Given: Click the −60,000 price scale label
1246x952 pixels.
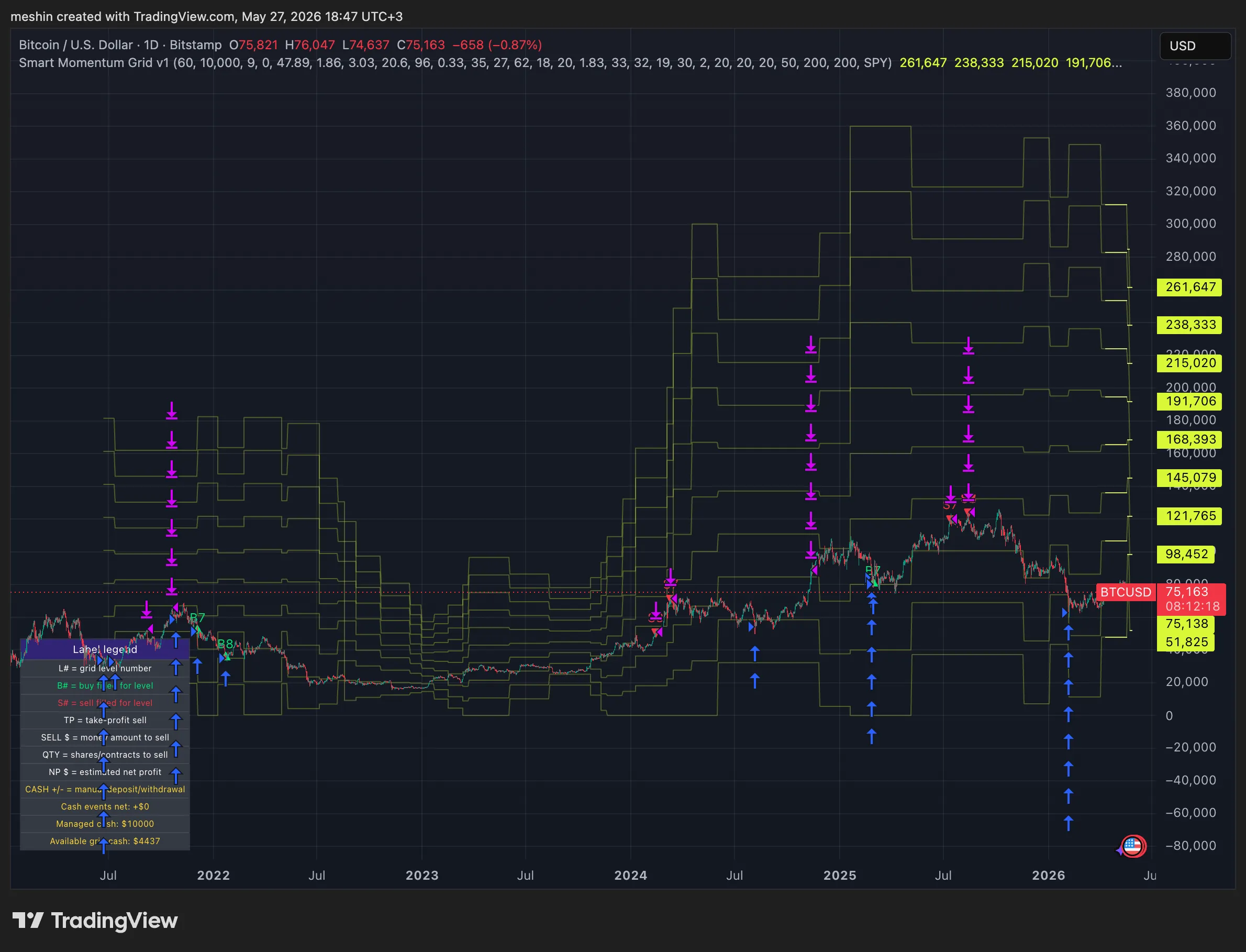Looking at the screenshot, I should pos(1191,813).
